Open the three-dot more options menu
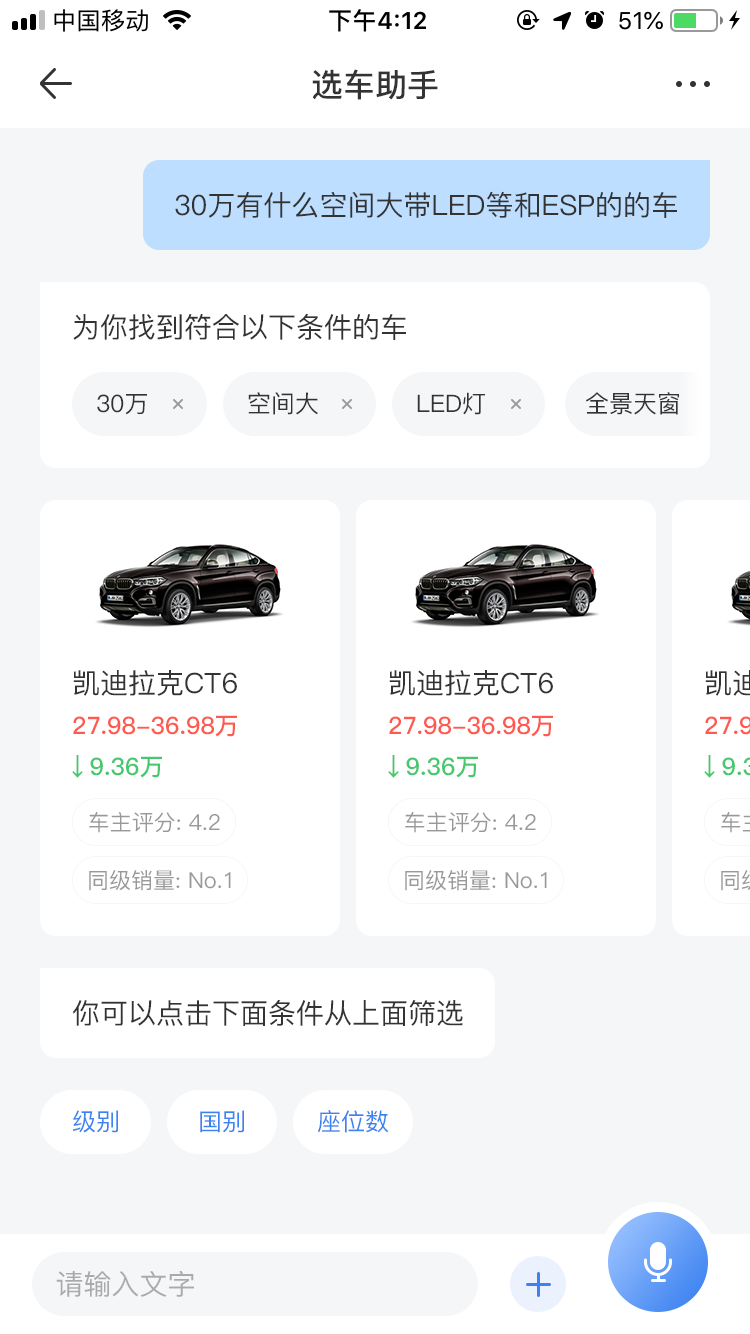The height and width of the screenshot is (1334, 750). 692,84
